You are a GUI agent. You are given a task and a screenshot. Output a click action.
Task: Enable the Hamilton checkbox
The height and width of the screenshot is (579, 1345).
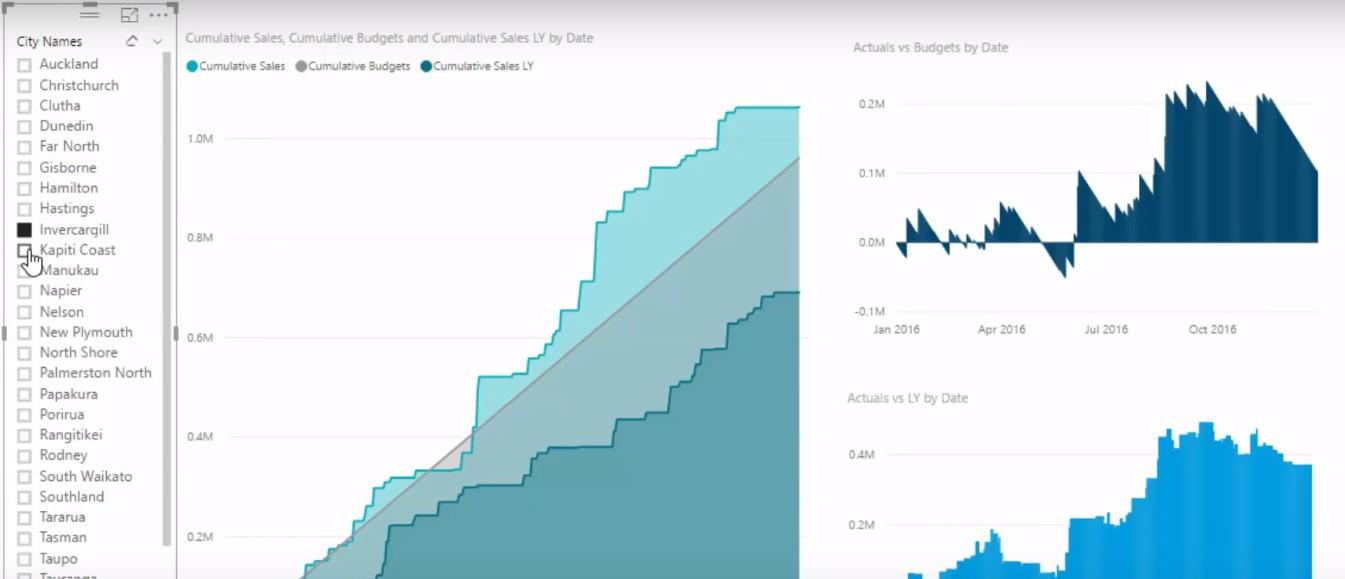tap(25, 188)
